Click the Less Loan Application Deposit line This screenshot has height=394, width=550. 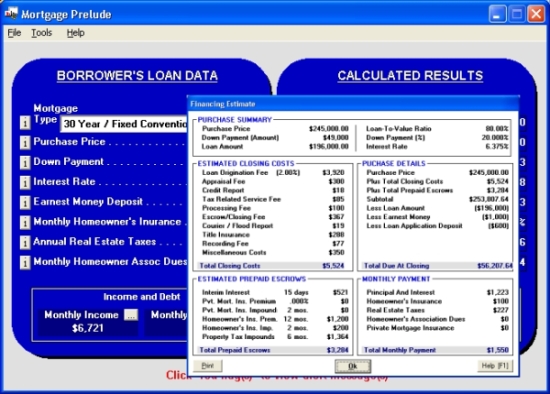437,226
